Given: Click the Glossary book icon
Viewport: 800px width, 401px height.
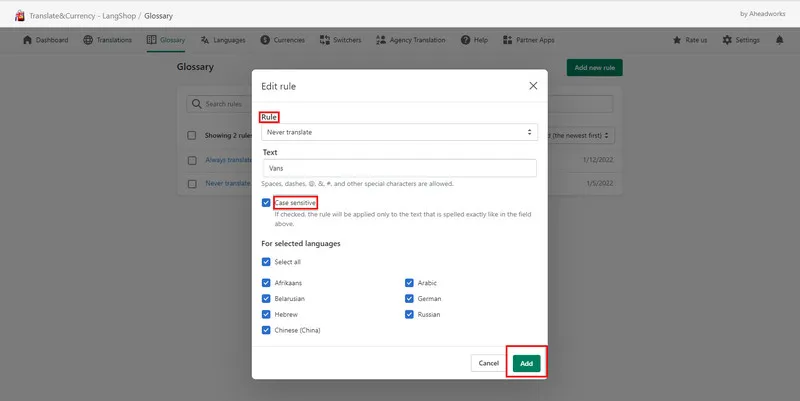Looking at the screenshot, I should point(152,40).
